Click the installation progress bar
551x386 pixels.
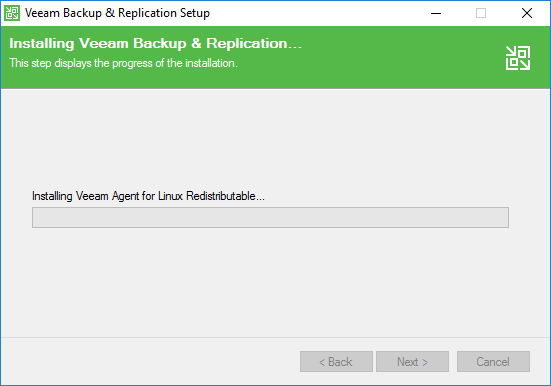coord(270,218)
